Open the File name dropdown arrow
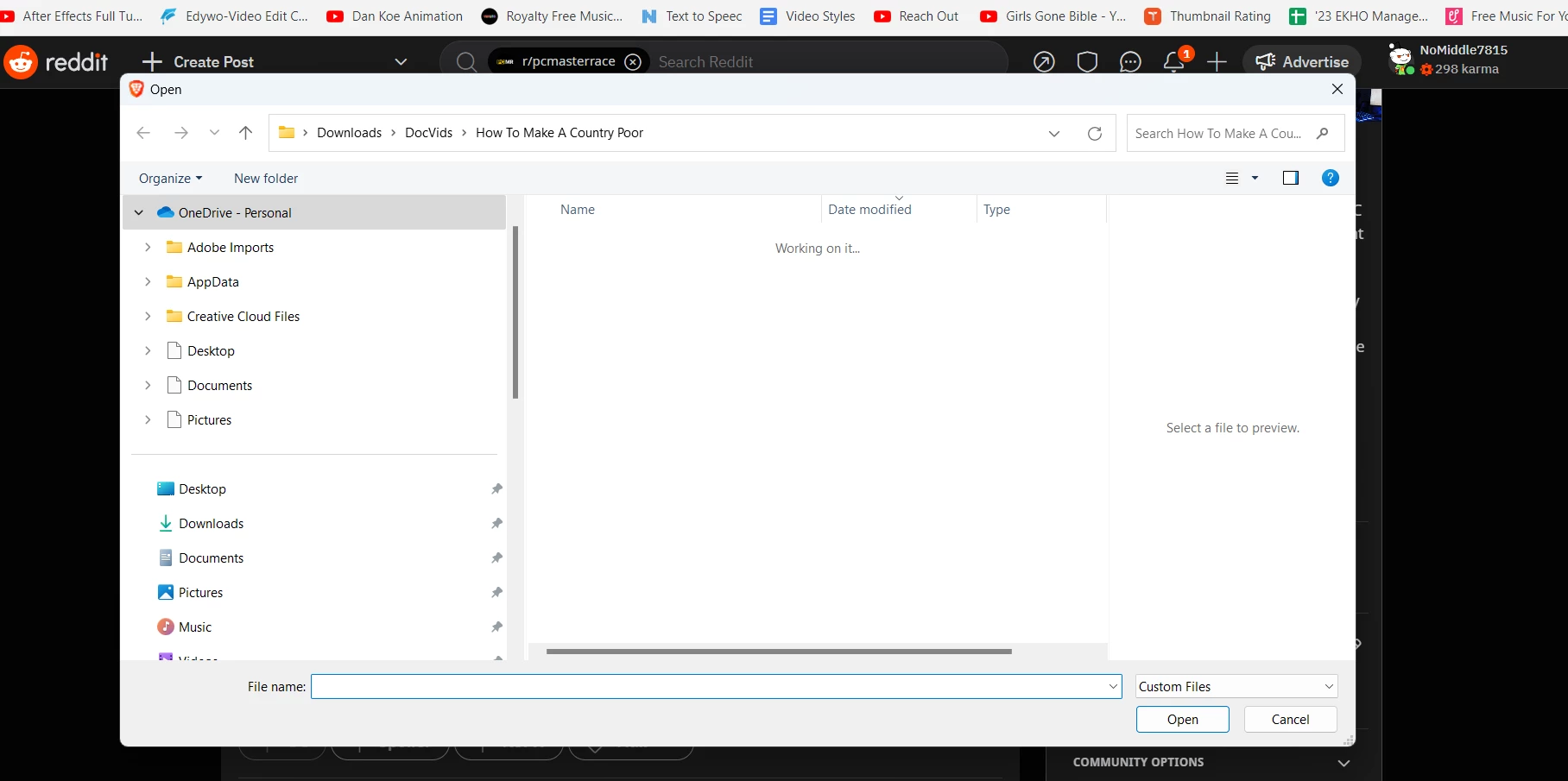This screenshot has height=781, width=1568. point(1113,687)
